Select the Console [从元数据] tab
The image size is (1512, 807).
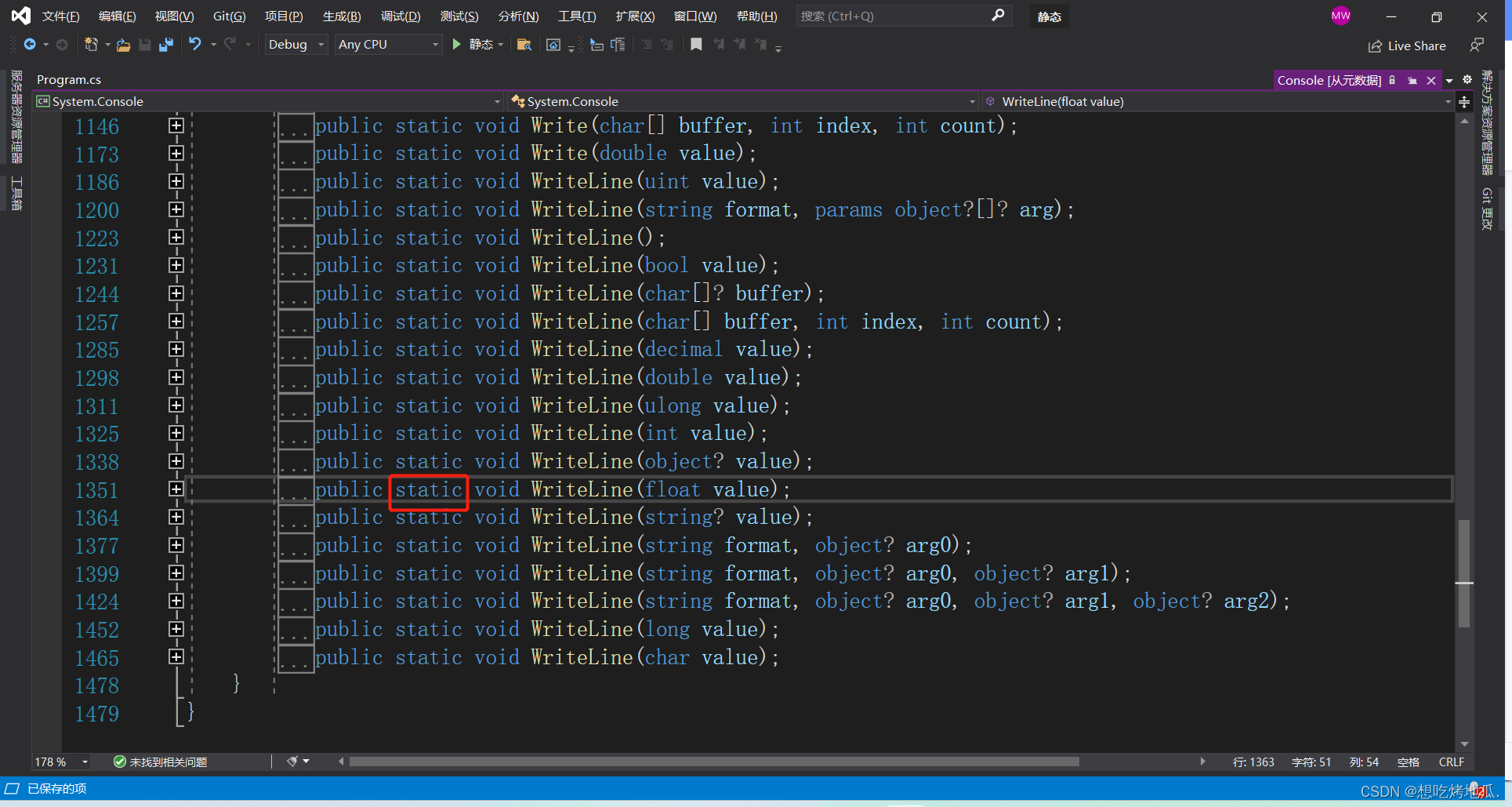pyautogui.click(x=1329, y=80)
